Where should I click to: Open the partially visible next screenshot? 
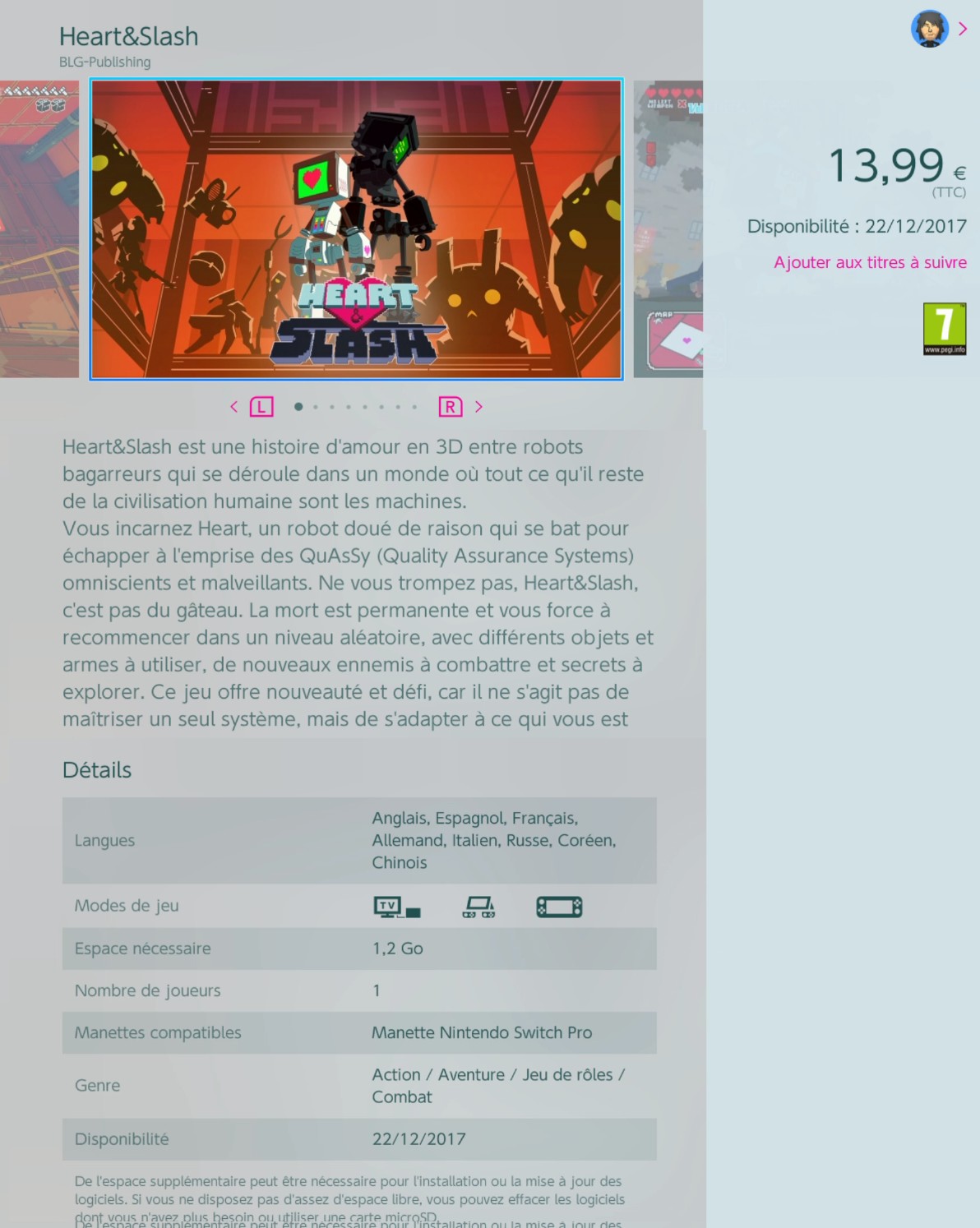[x=668, y=229]
